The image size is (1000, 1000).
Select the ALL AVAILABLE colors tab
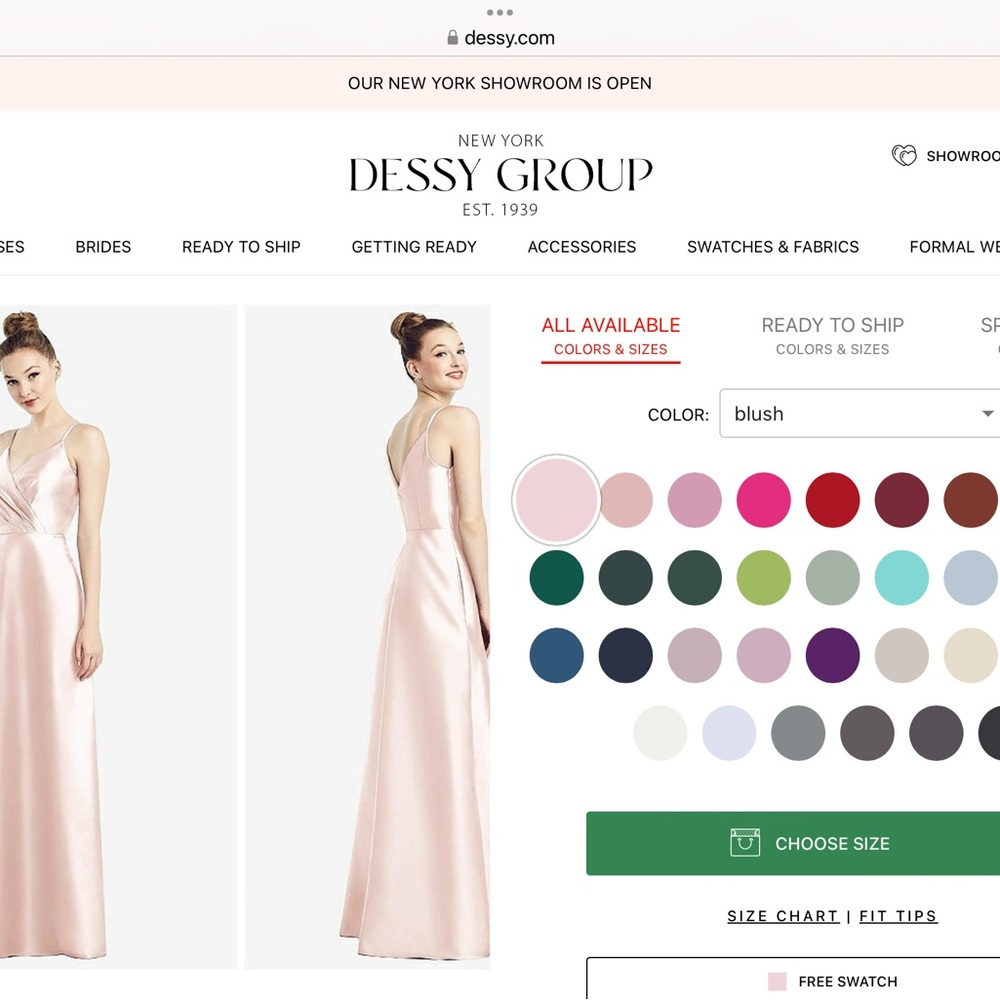click(611, 335)
